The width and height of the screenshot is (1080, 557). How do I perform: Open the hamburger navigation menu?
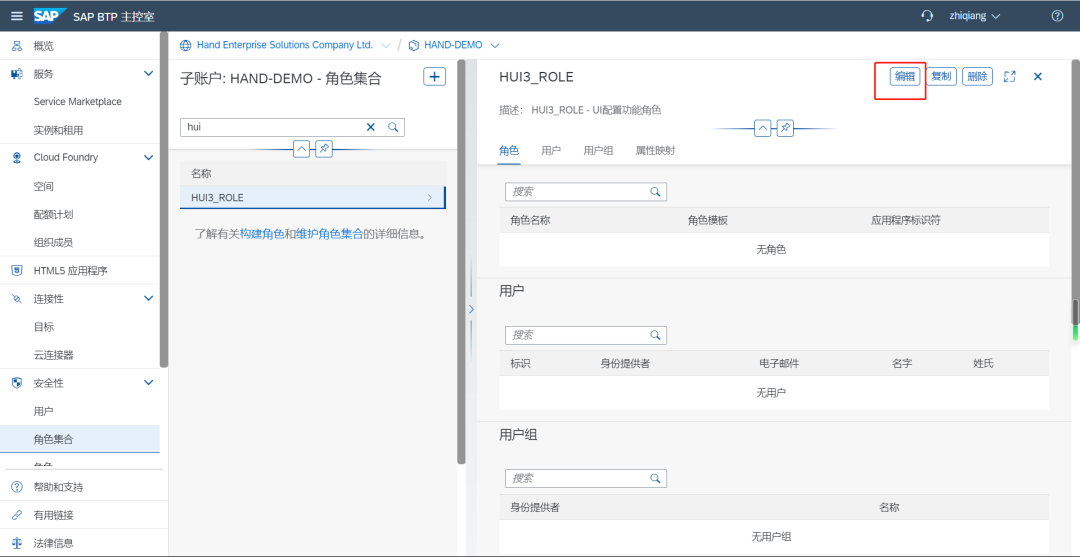17,16
